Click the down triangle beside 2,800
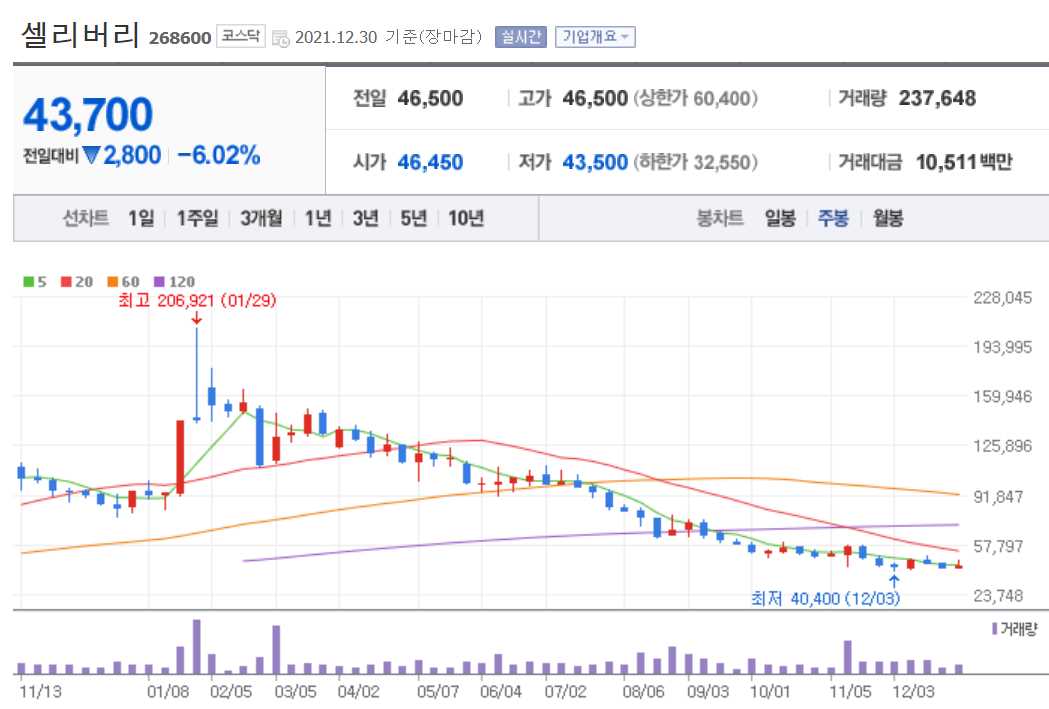 [x=91, y=156]
